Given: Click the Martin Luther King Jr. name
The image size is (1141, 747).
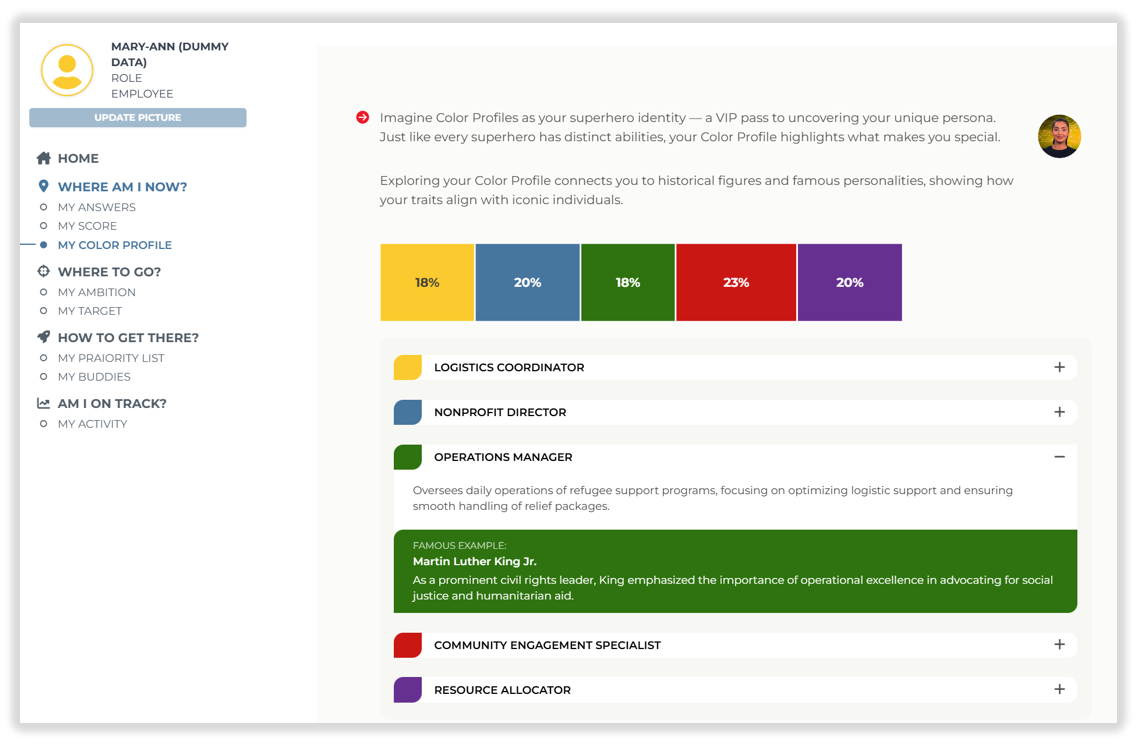Looking at the screenshot, I should coord(474,562).
